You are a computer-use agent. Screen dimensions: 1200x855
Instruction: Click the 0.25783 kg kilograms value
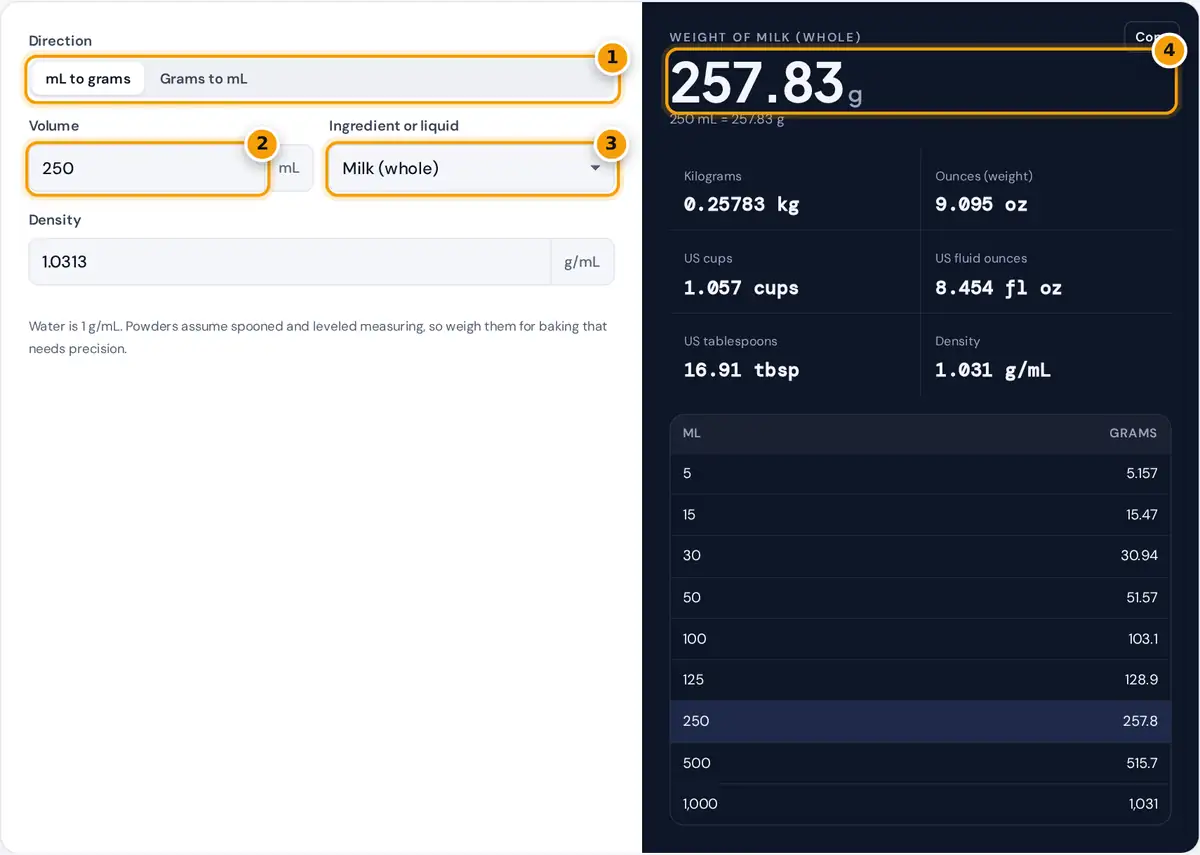(742, 204)
